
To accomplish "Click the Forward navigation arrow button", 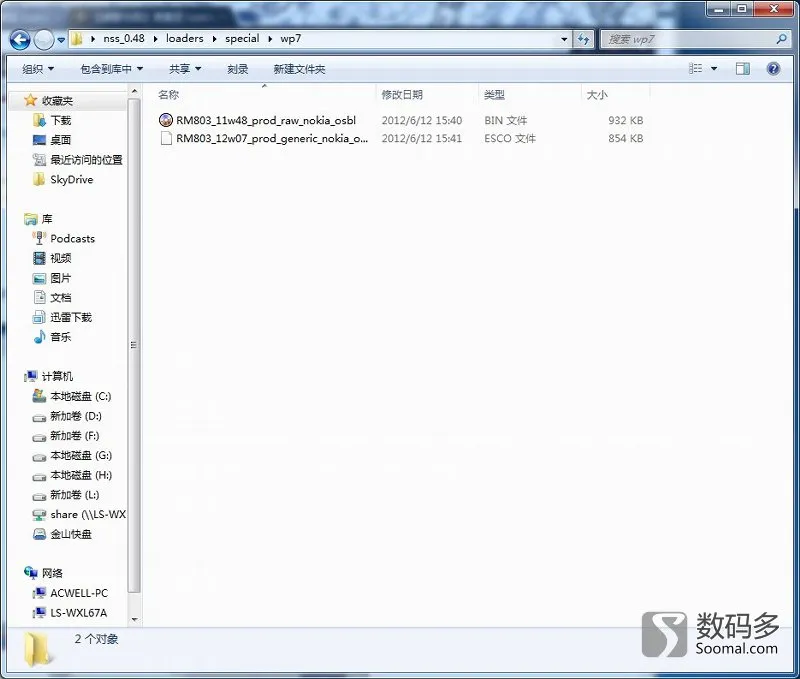I will 44,39.
